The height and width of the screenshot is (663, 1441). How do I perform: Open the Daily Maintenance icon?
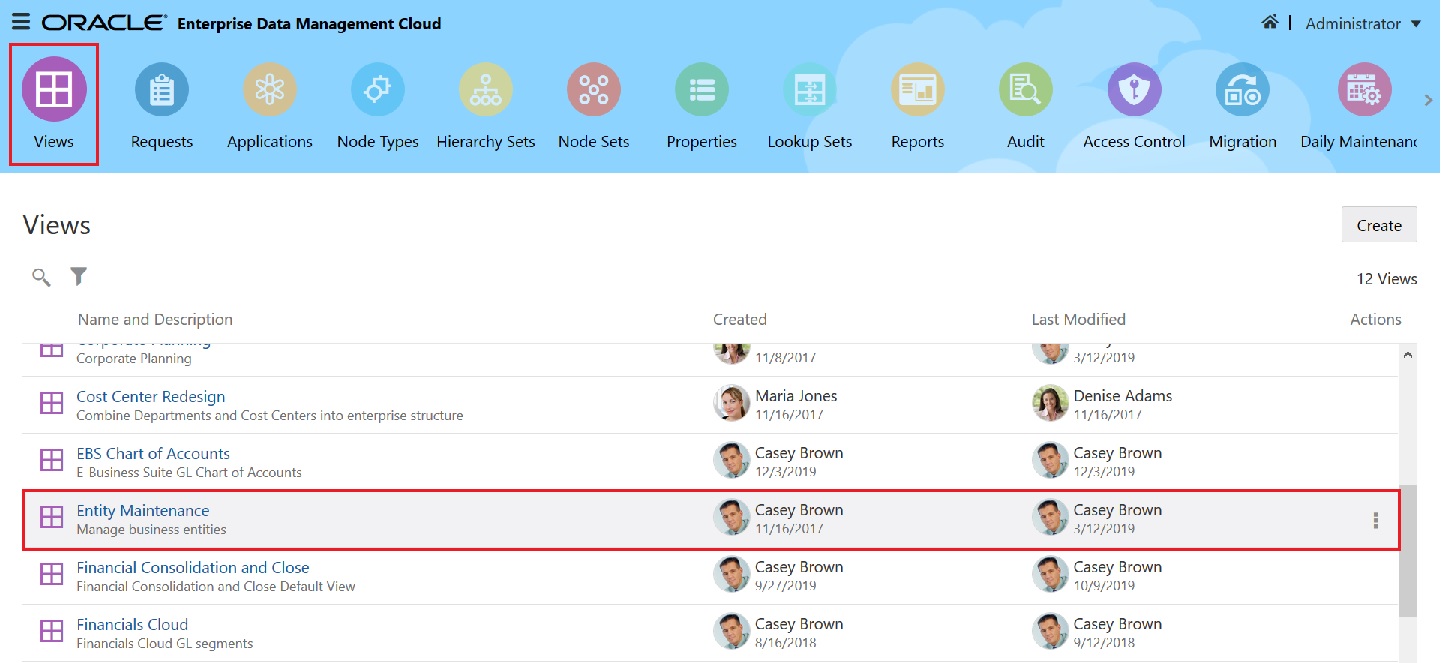tap(1365, 90)
